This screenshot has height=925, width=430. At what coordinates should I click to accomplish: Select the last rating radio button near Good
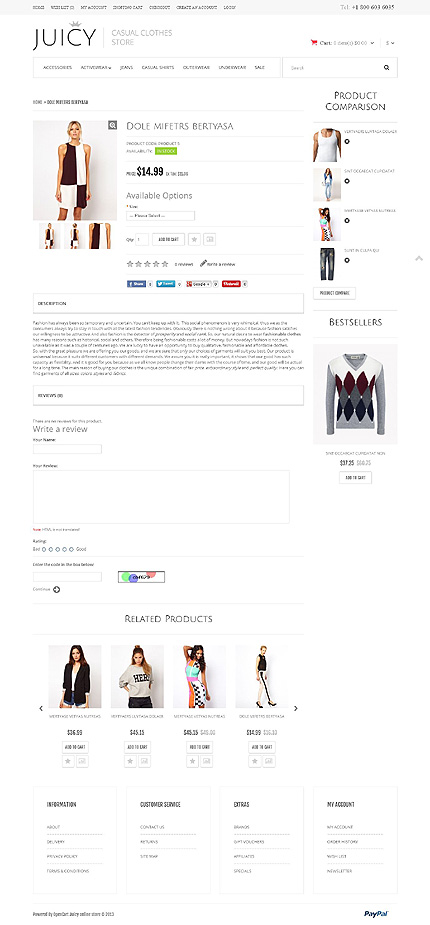click(71, 549)
